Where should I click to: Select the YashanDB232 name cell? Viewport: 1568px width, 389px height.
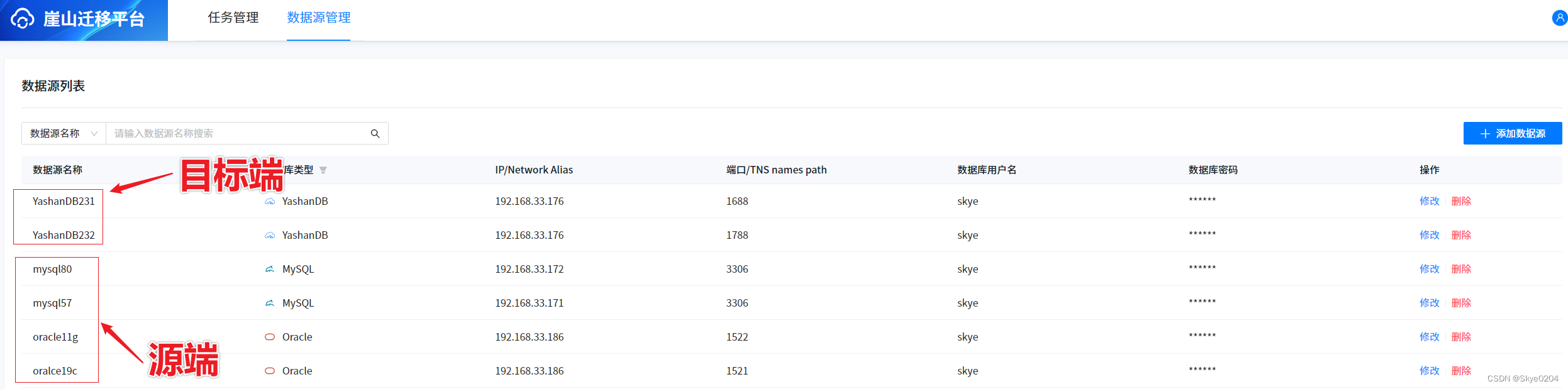point(64,235)
